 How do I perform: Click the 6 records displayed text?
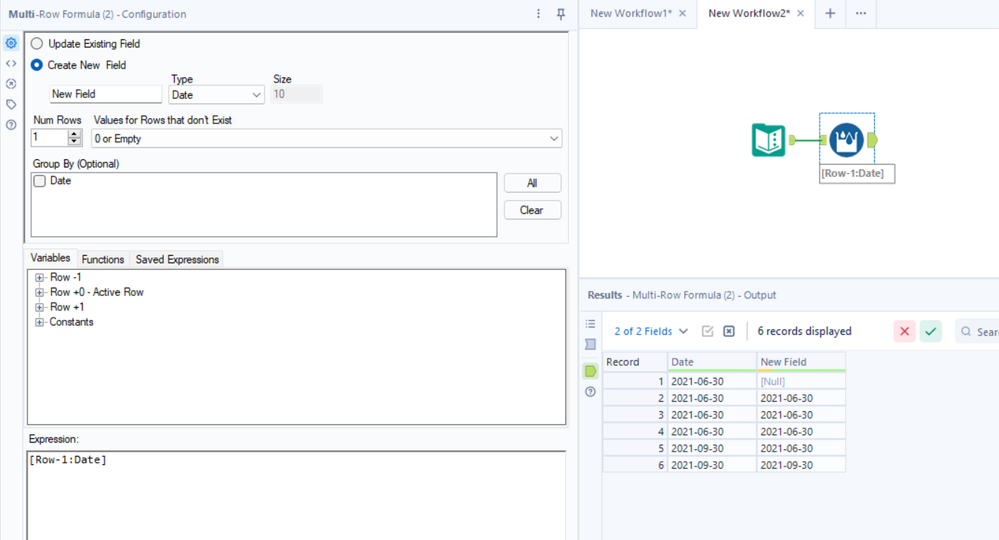[804, 331]
